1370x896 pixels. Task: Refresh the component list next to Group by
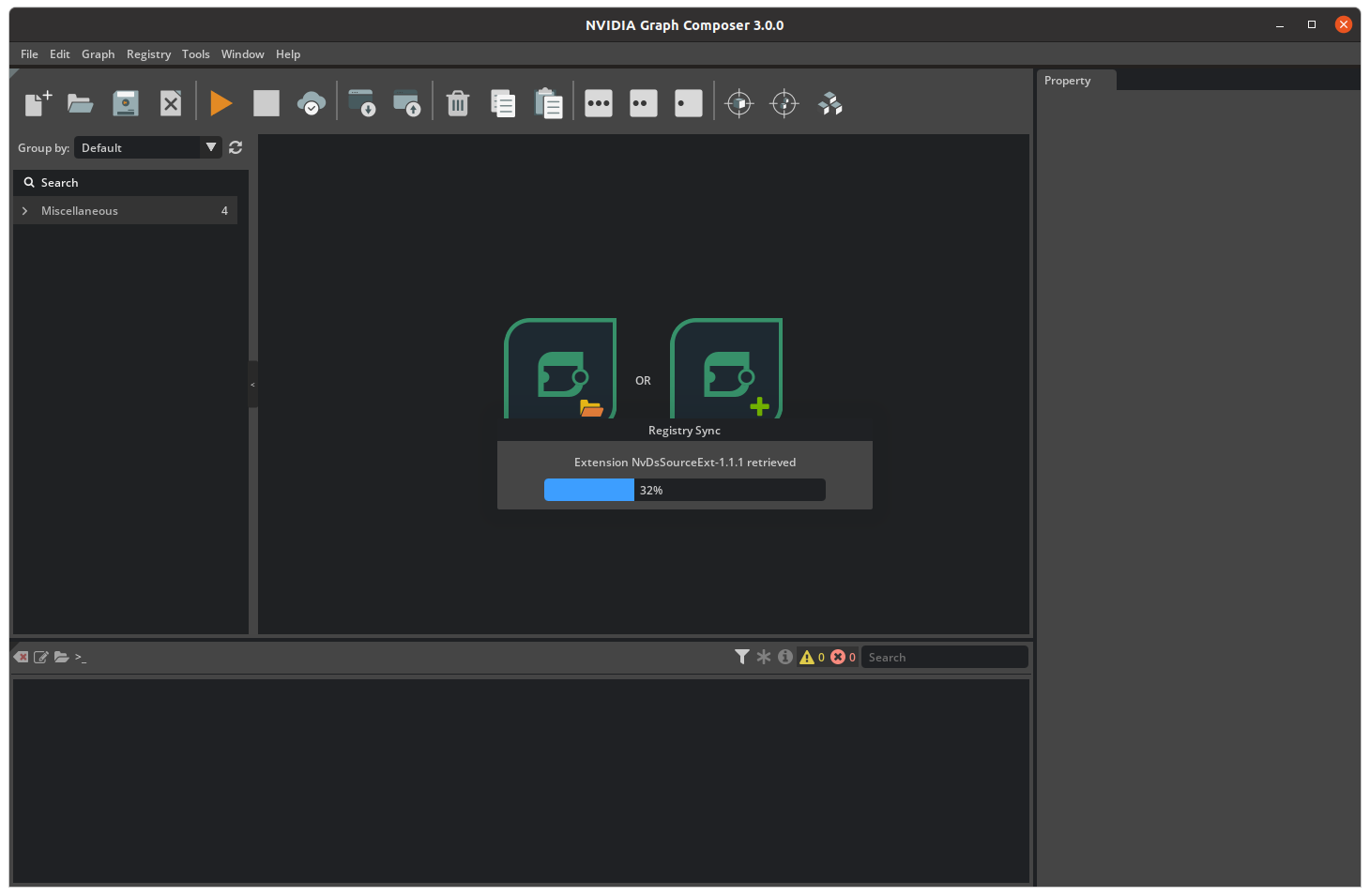coord(236,147)
